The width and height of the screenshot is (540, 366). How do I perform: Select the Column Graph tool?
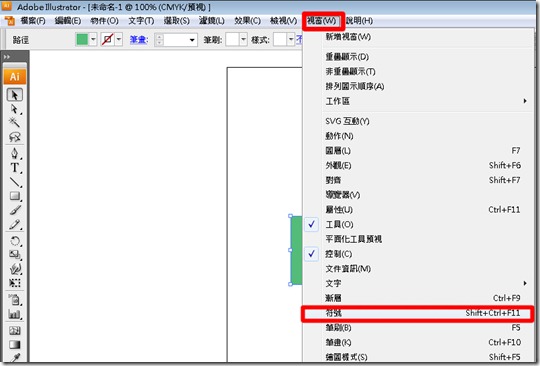tap(15, 314)
